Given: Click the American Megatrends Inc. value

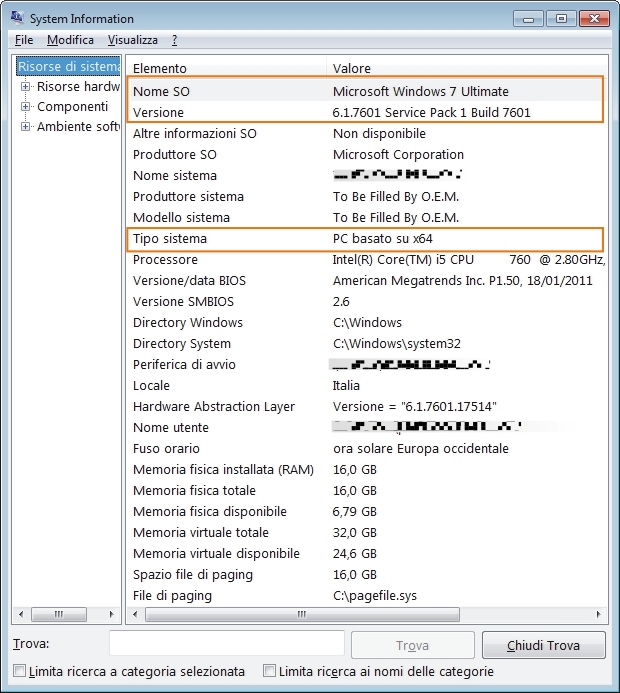Looking at the screenshot, I should (x=462, y=281).
